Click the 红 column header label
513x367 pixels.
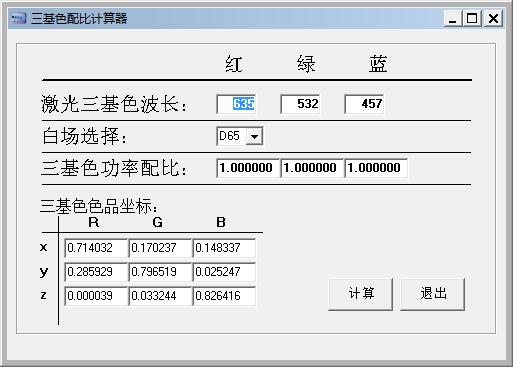tap(233, 64)
